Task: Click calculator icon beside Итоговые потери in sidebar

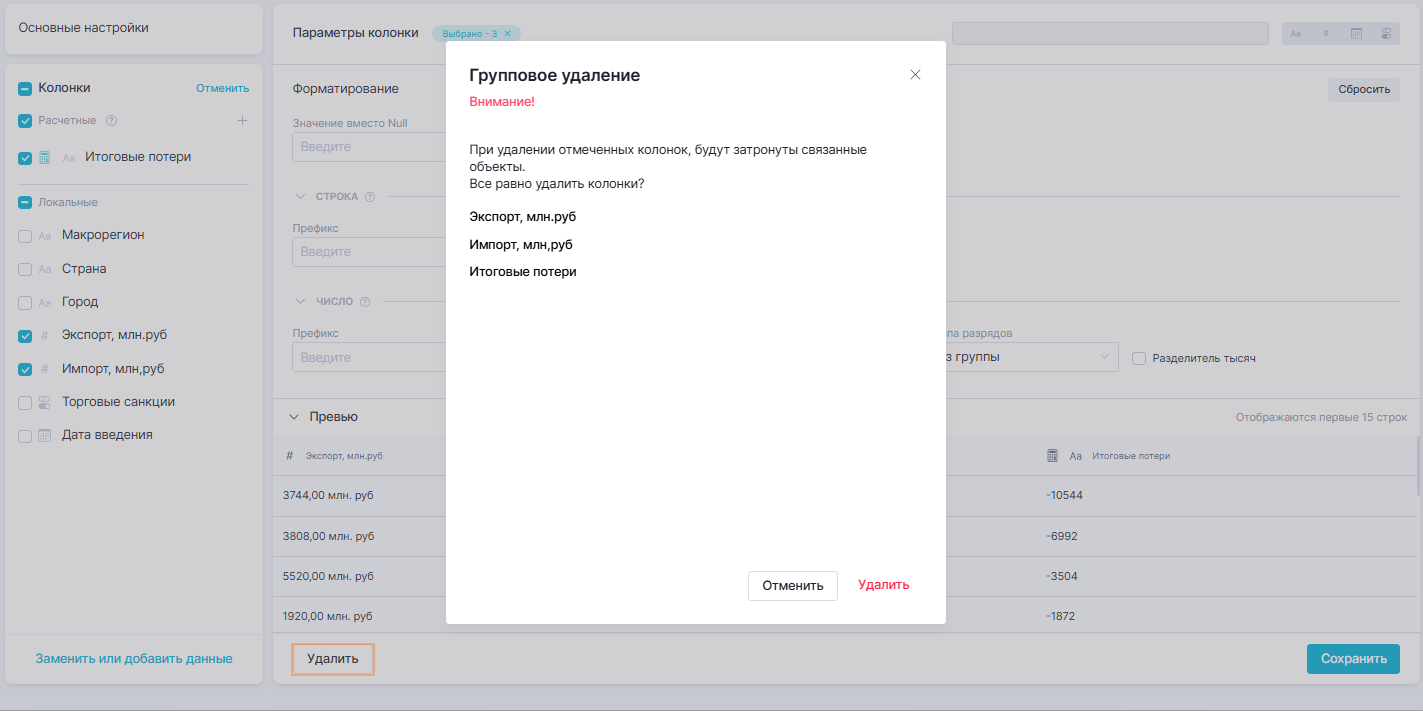Action: 44,158
